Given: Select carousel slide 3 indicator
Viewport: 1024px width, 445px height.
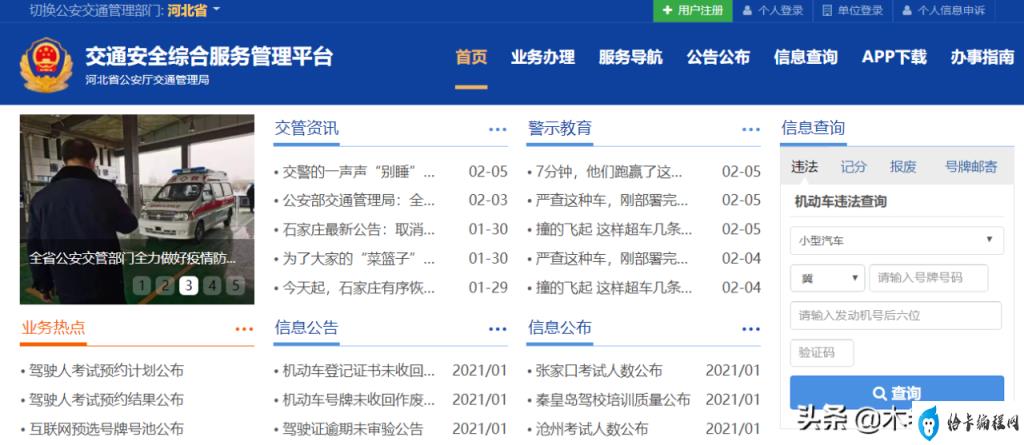Looking at the screenshot, I should click(x=189, y=286).
